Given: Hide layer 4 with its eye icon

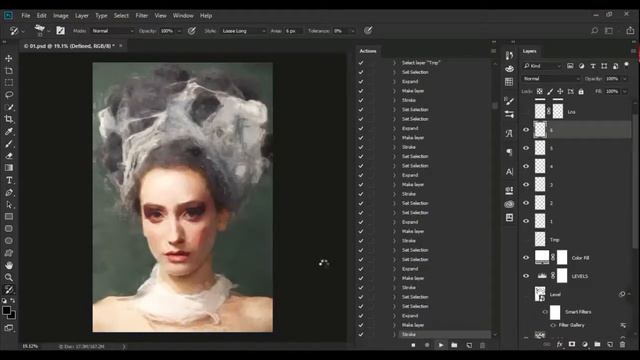Looking at the screenshot, I should 526,166.
